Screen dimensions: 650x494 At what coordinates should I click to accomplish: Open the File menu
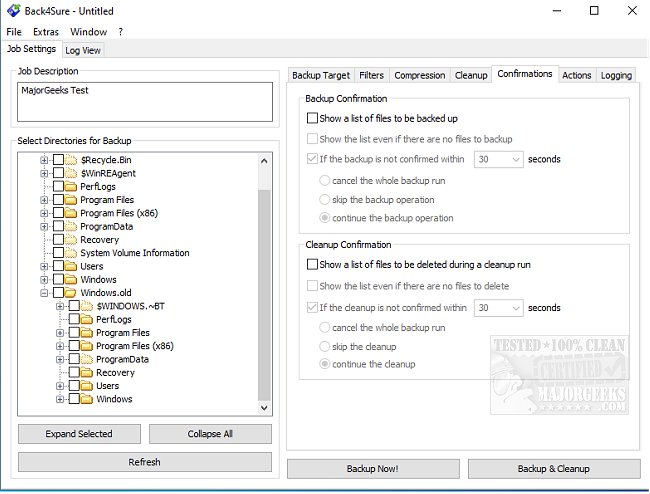pos(14,32)
